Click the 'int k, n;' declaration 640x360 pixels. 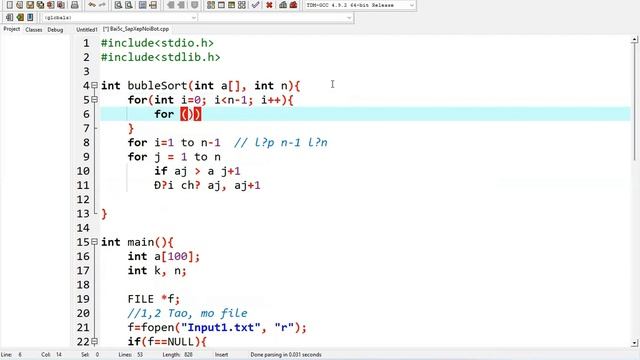(157, 270)
